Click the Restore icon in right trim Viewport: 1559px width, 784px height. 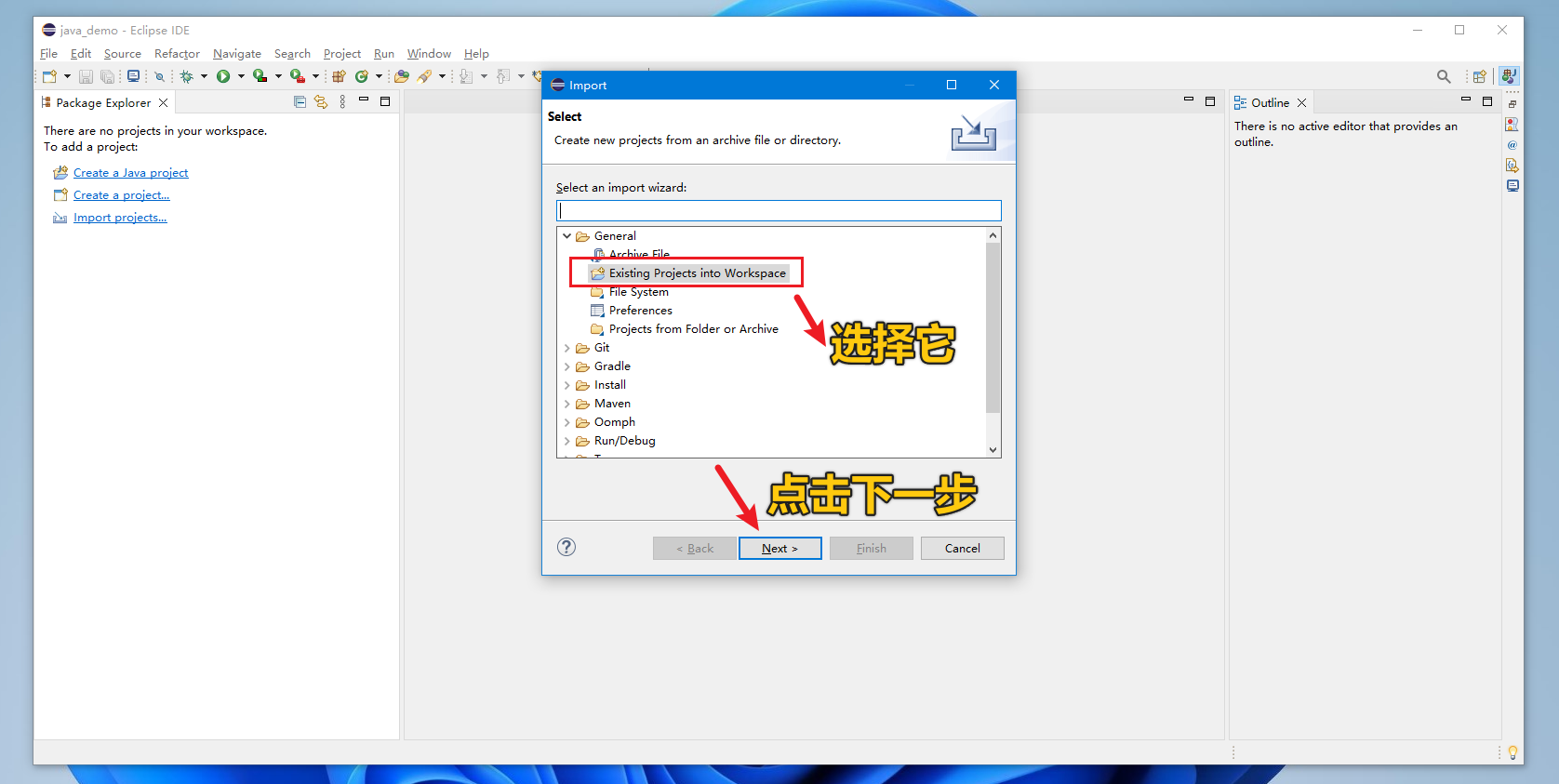(1512, 104)
